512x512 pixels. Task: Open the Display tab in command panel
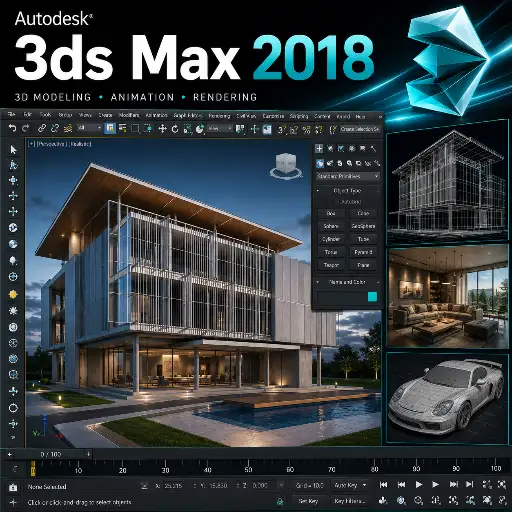coord(362,149)
